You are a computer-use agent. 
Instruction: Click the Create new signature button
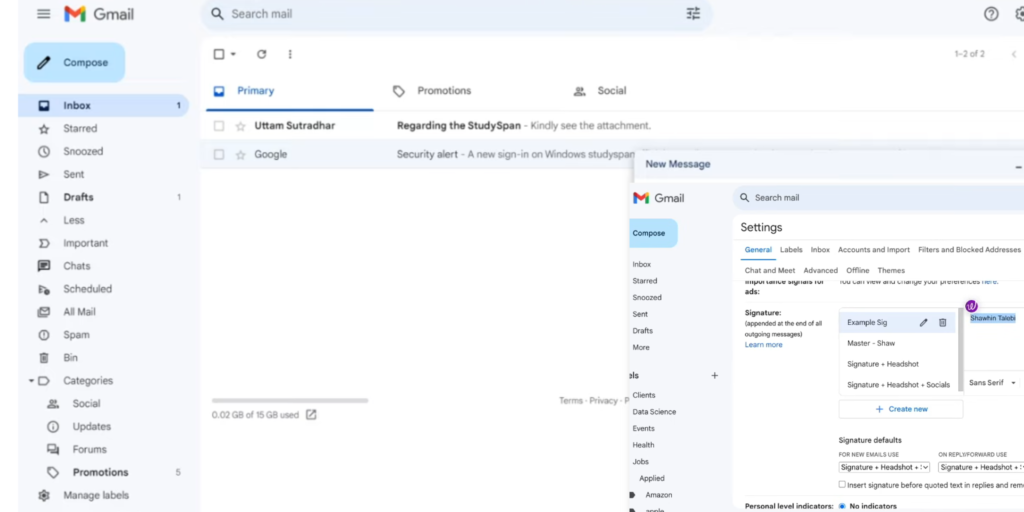point(900,409)
